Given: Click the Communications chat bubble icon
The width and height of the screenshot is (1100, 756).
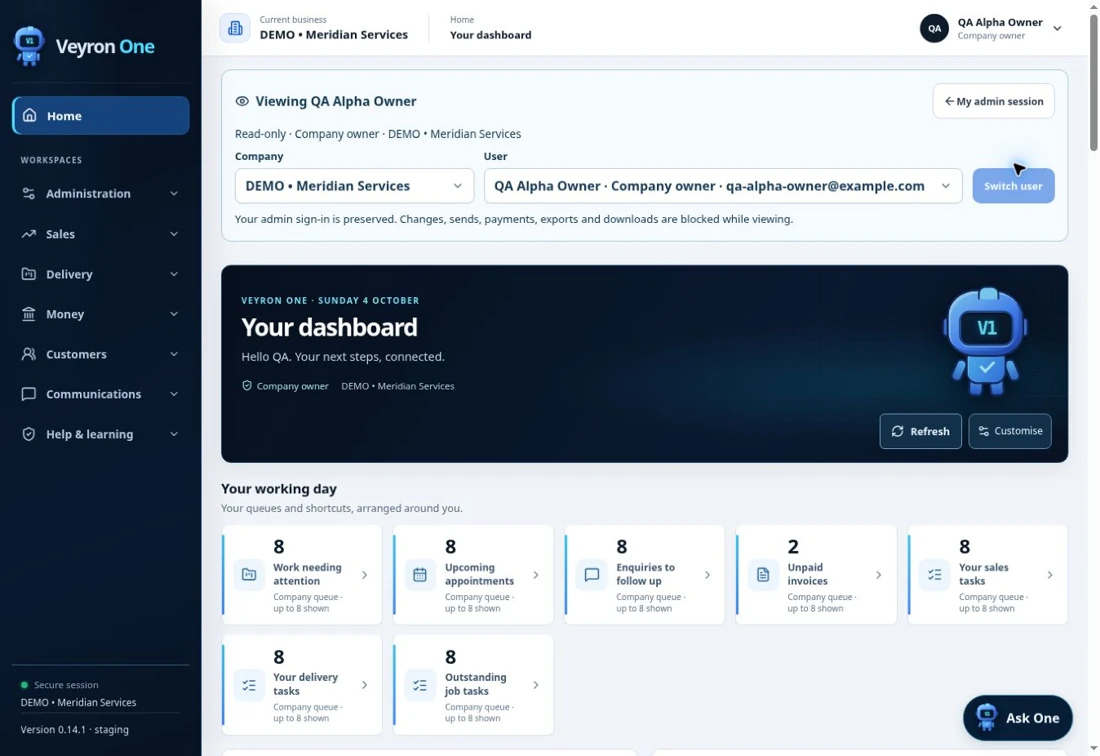Looking at the screenshot, I should [x=28, y=394].
